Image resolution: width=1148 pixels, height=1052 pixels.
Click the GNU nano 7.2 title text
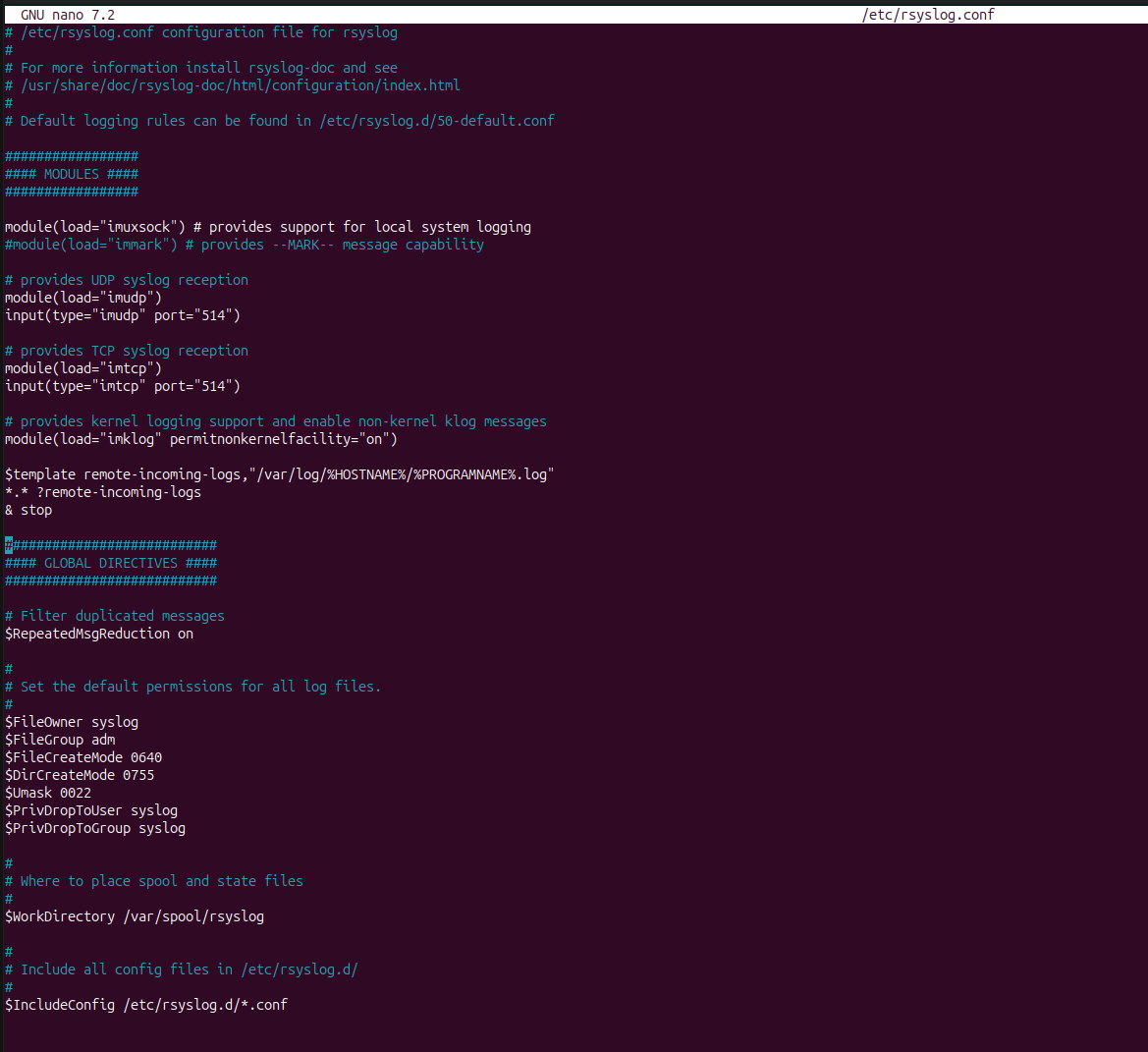click(x=68, y=15)
